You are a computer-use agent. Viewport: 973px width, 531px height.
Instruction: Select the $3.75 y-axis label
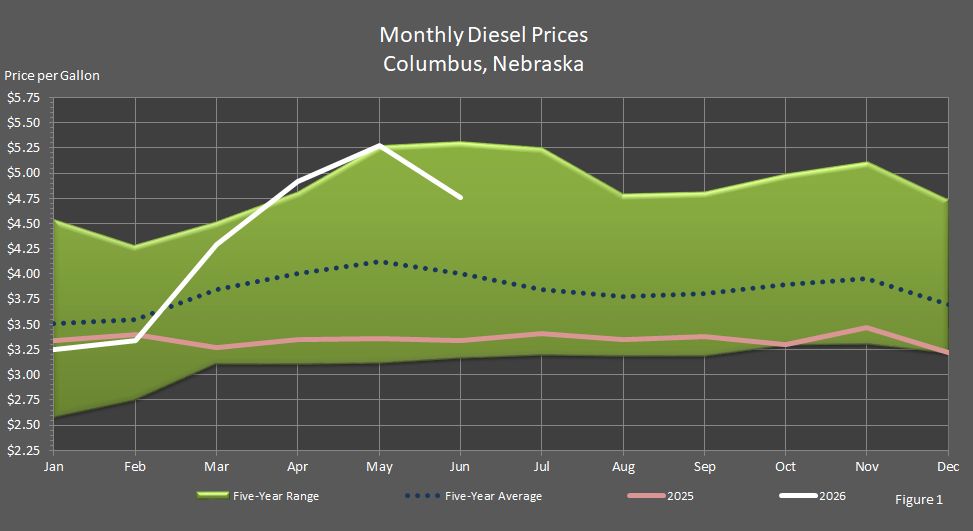(x=24, y=299)
